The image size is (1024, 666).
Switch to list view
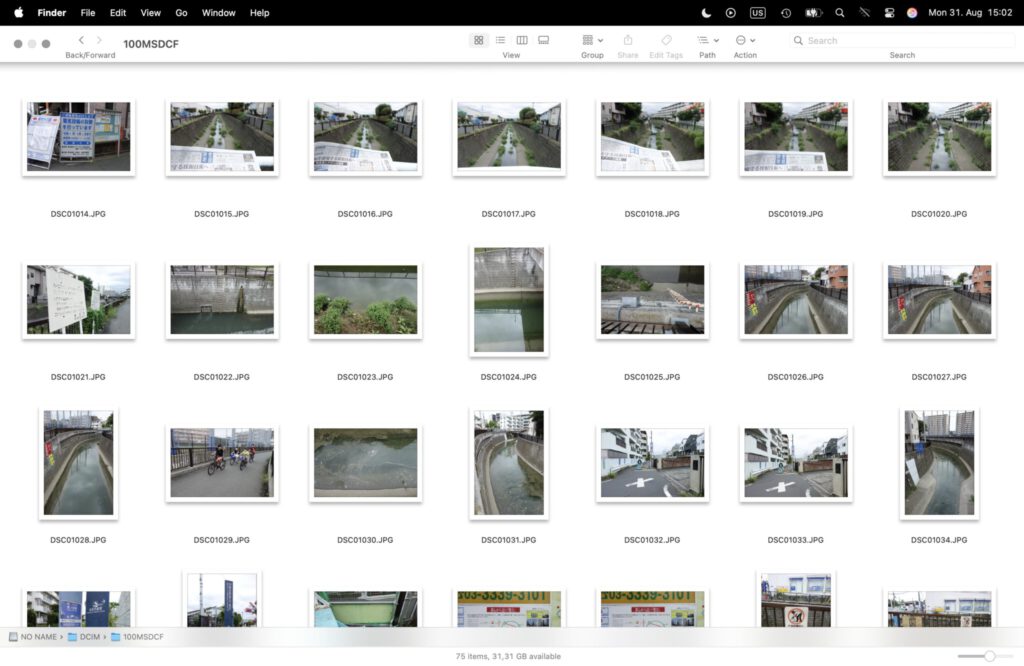[500, 40]
